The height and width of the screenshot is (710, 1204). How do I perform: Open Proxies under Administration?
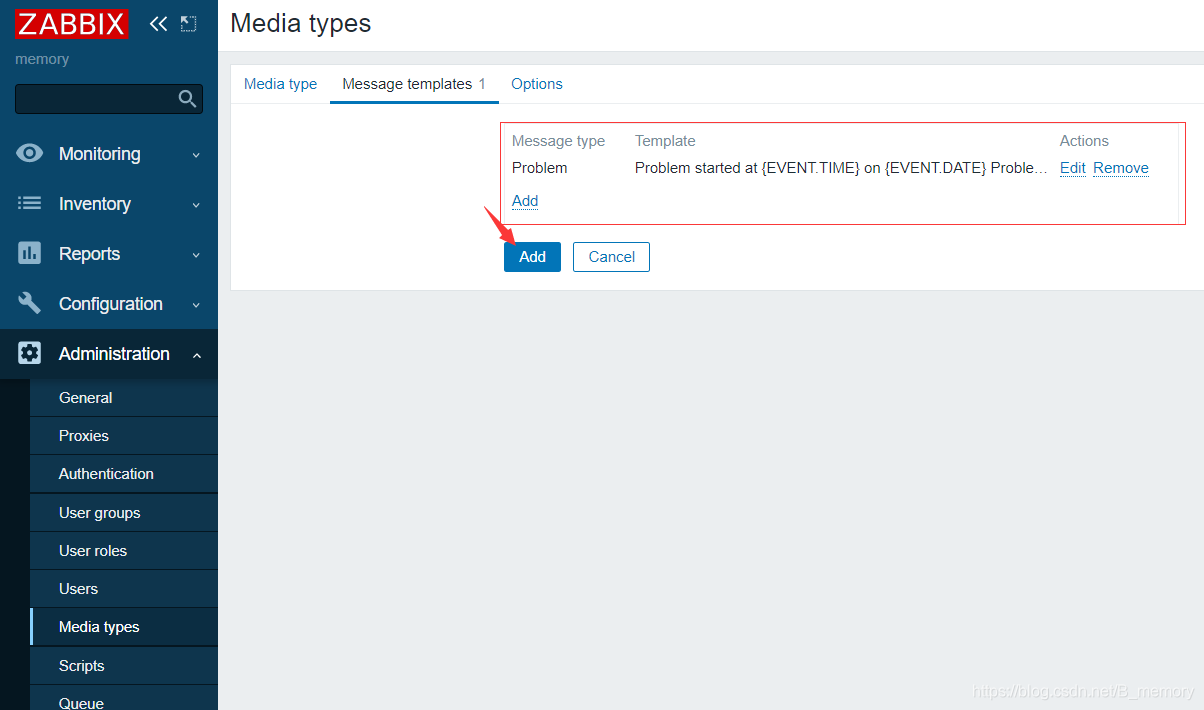pos(124,436)
